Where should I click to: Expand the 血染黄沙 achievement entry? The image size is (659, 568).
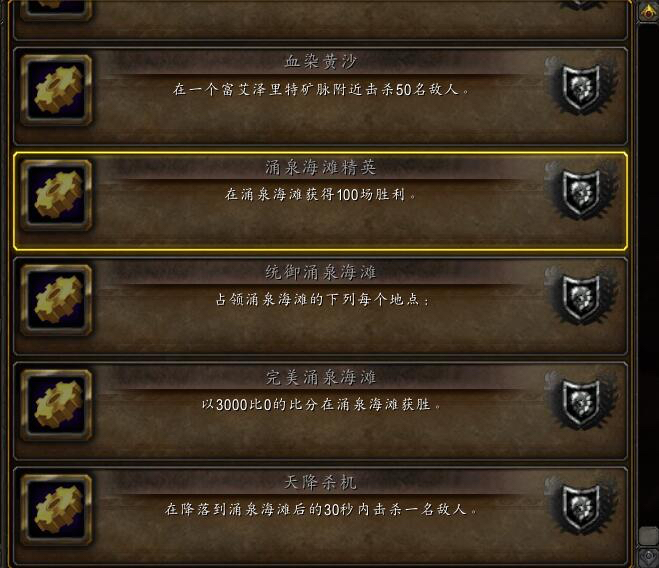coord(321,96)
